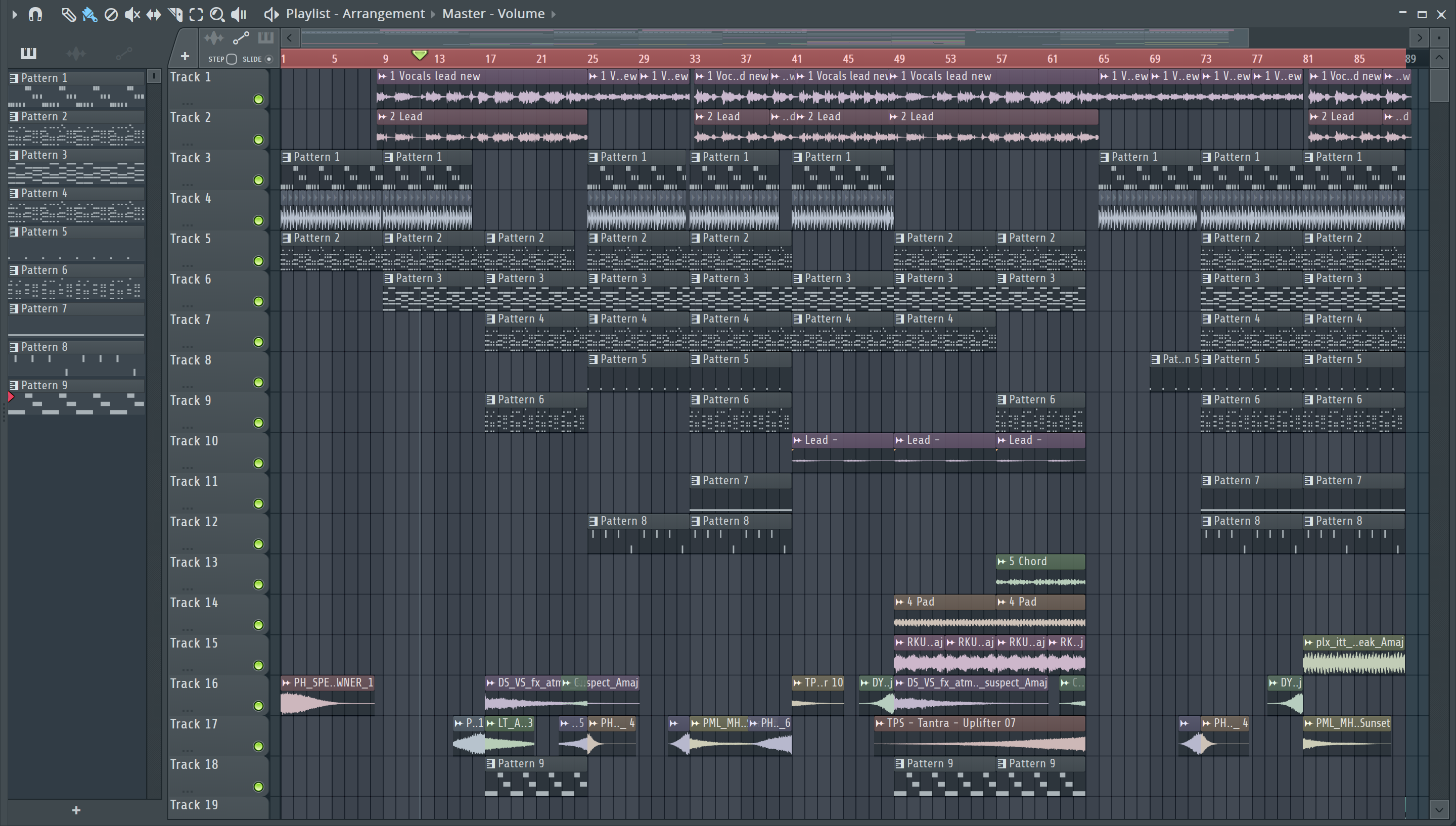Image resolution: width=1456 pixels, height=826 pixels.
Task: Click the playhead marker on the timeline
Action: tap(420, 55)
